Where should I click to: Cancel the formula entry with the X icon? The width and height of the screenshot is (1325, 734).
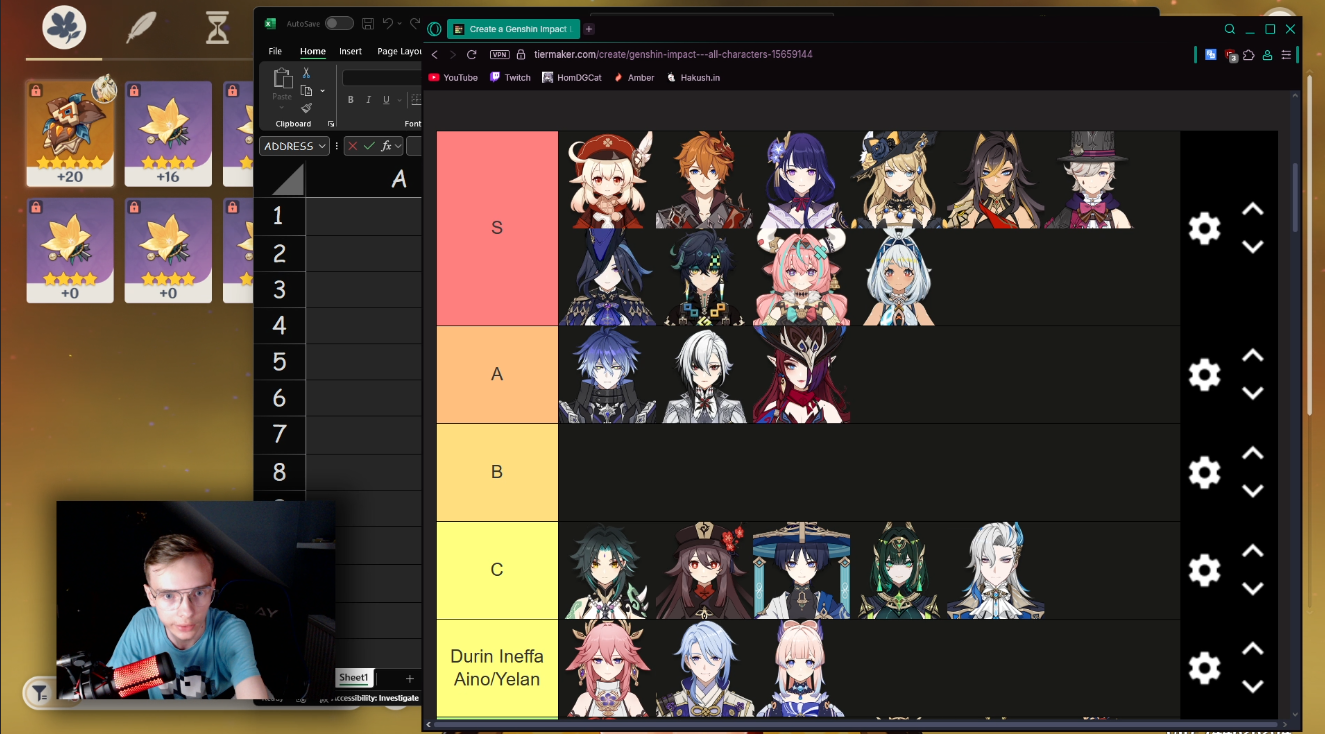[353, 146]
